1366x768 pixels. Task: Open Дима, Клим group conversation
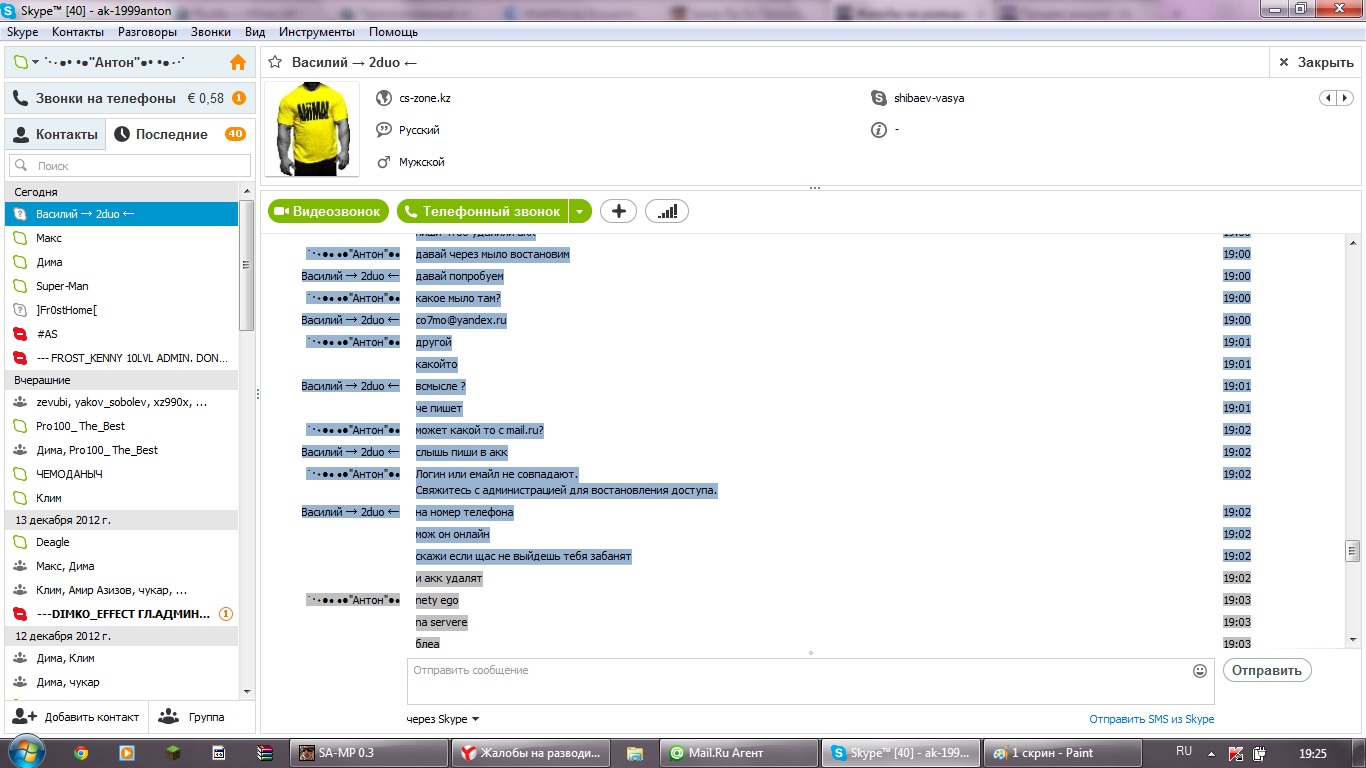[x=122, y=658]
